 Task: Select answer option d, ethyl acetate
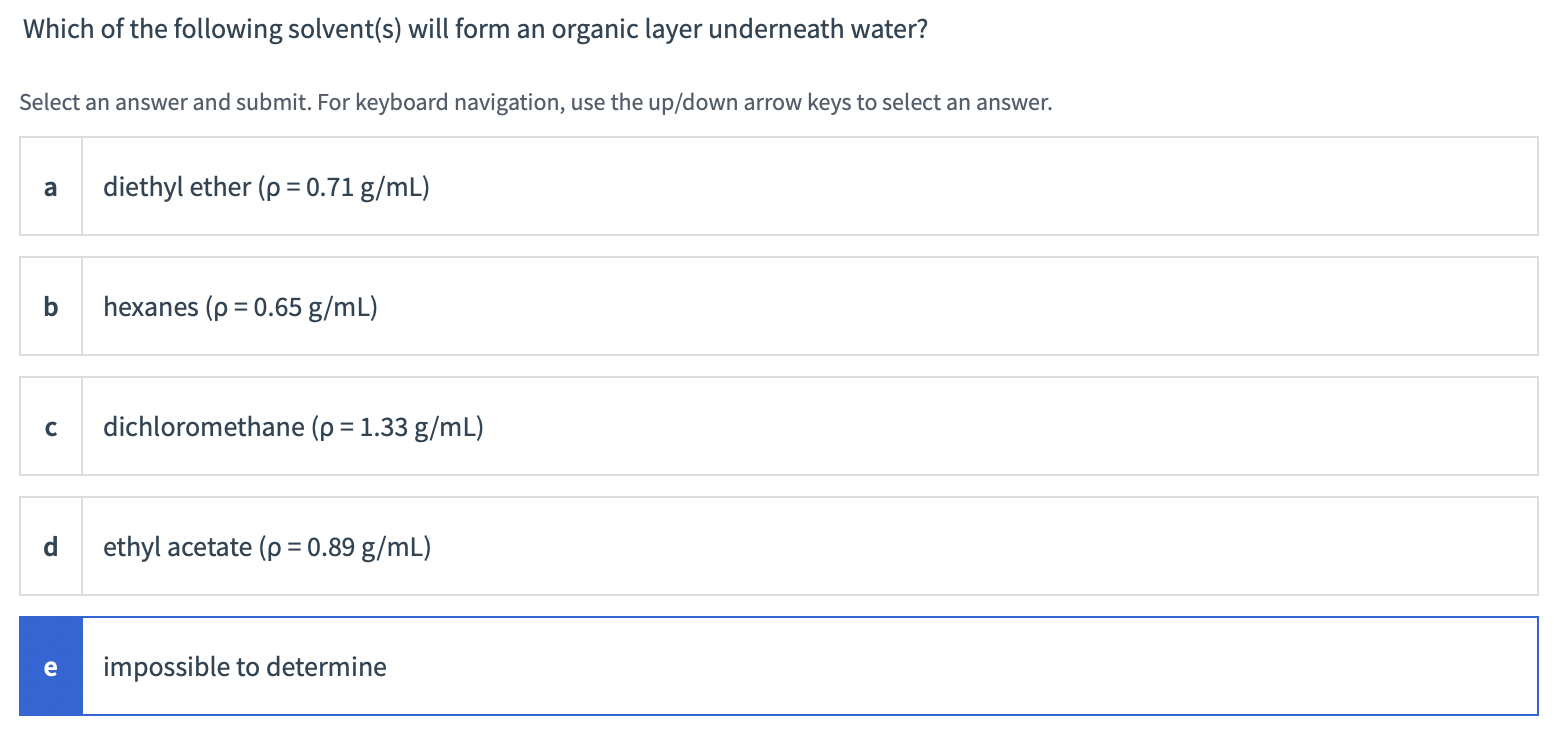[700, 546]
